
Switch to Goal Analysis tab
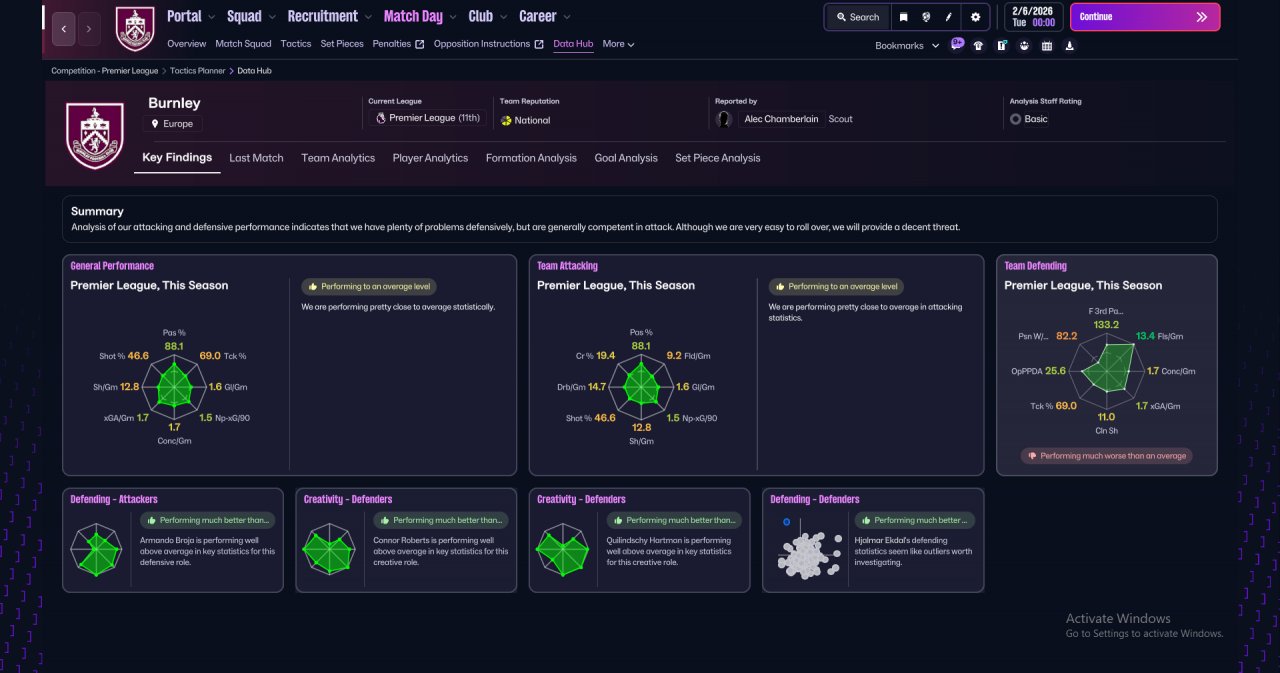tap(626, 158)
